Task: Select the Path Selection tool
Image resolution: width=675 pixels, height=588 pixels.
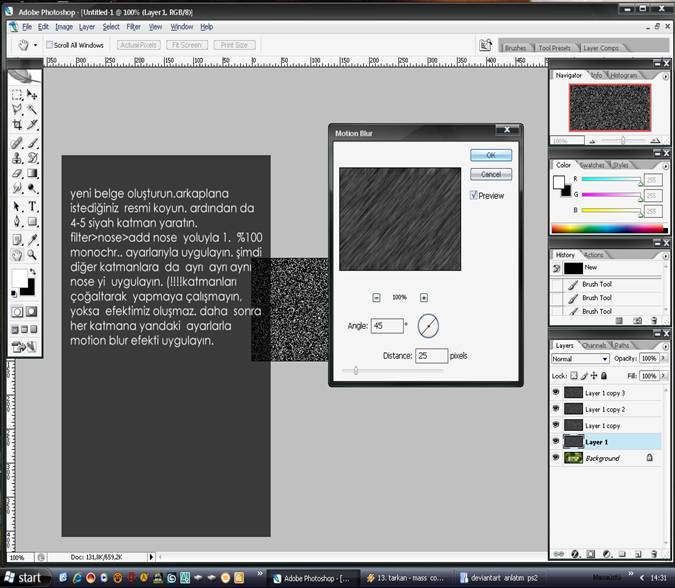Action: tap(17, 206)
